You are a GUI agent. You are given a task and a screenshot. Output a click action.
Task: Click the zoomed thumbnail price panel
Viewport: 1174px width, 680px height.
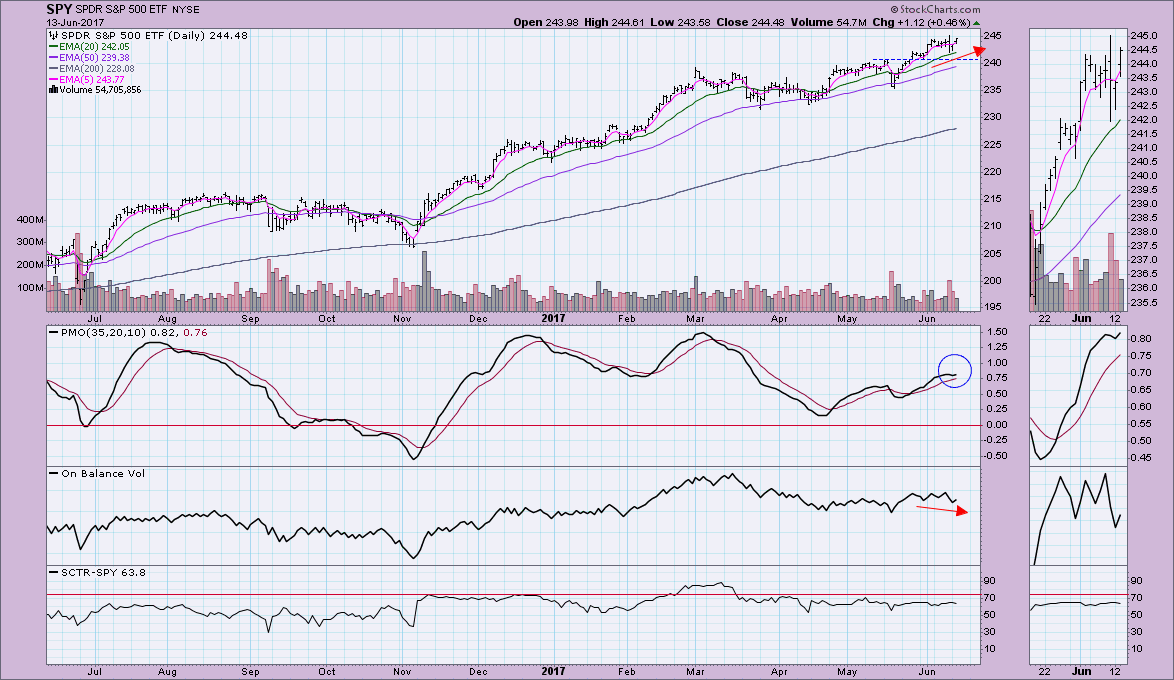1077,170
